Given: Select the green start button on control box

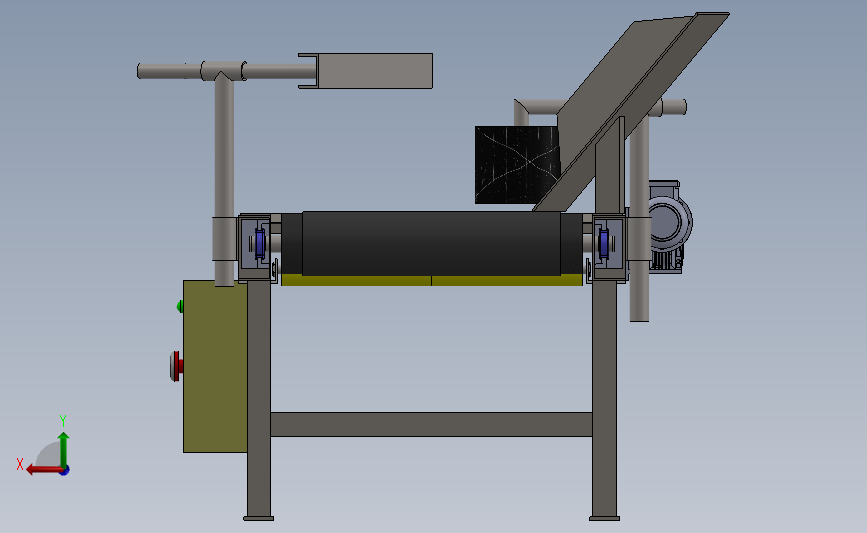Looking at the screenshot, I should pos(180,306).
